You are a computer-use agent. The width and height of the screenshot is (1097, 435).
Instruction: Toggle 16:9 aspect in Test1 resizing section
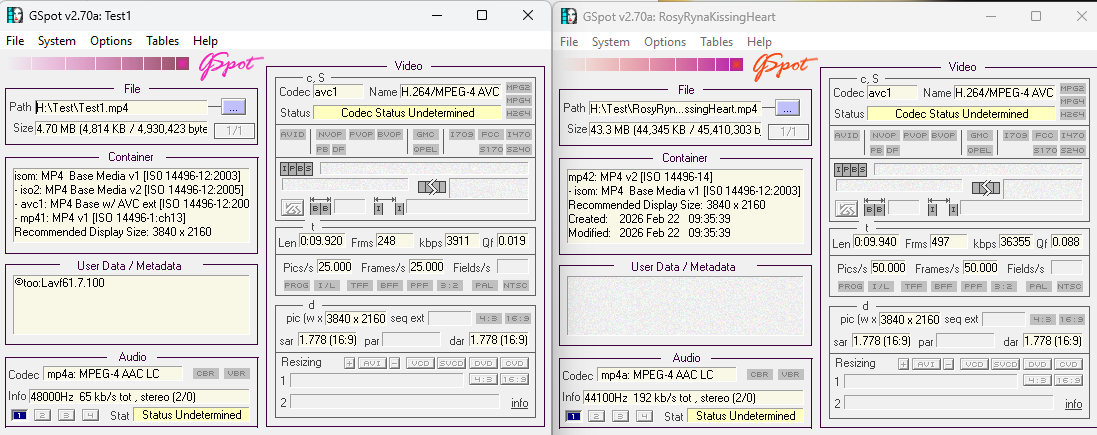(x=513, y=380)
